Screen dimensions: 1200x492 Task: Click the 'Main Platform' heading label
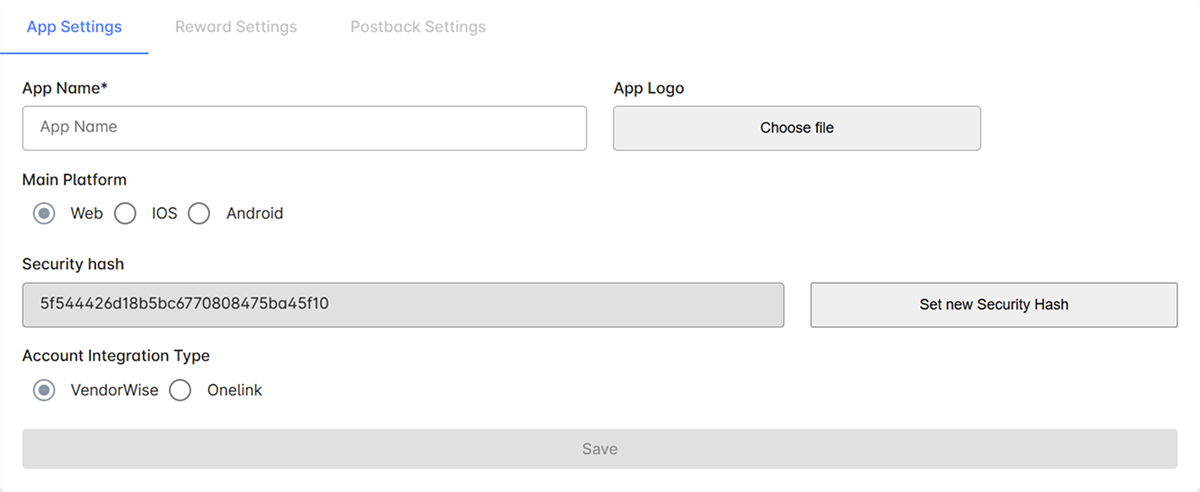pyautogui.click(x=74, y=180)
